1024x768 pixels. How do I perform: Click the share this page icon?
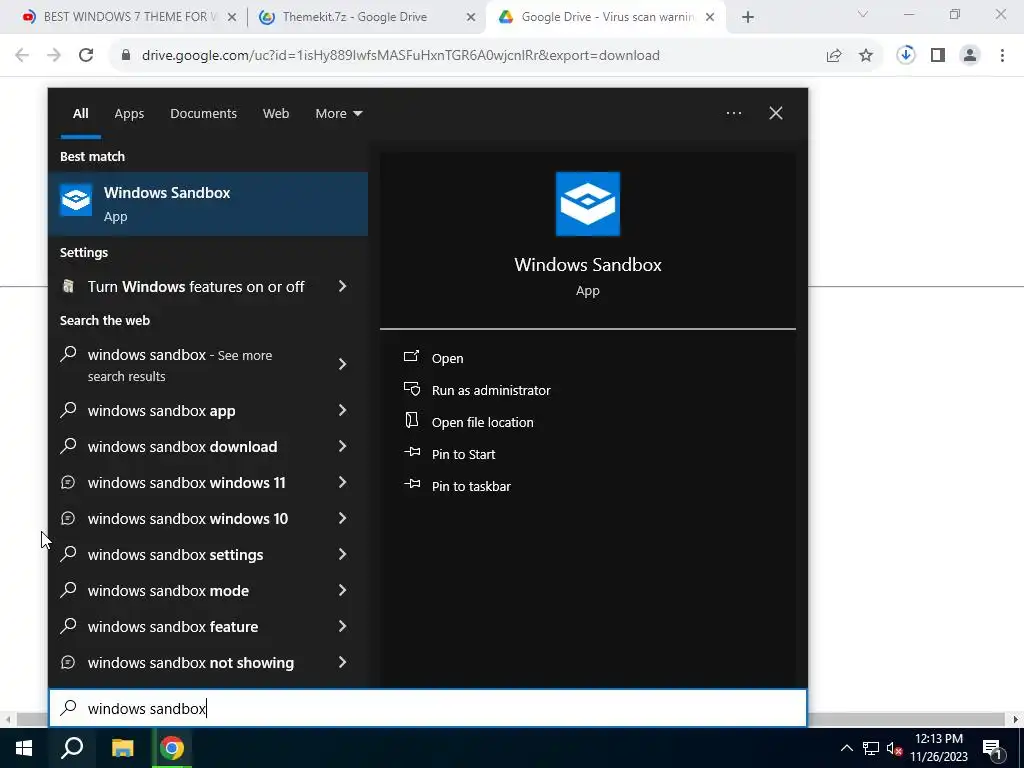click(x=834, y=56)
